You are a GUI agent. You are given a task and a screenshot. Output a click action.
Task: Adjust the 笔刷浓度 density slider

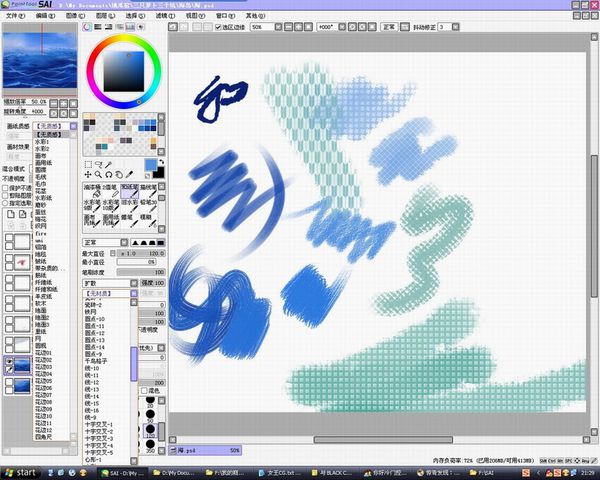point(141,272)
